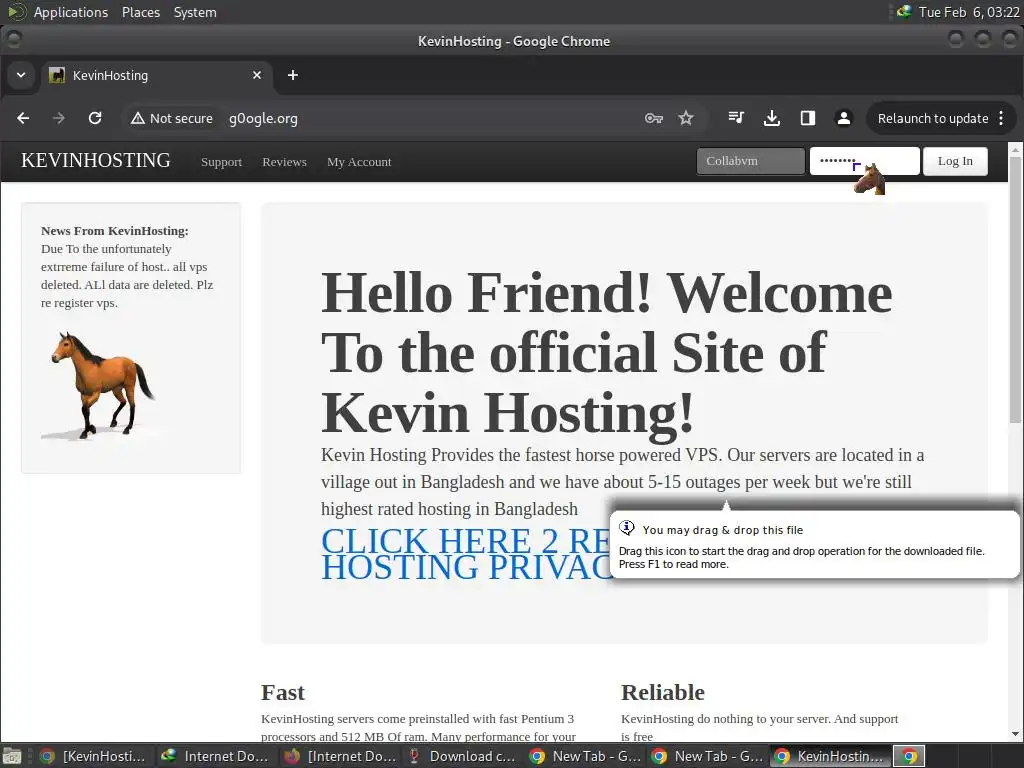This screenshot has width=1024, height=768.
Task: Click the last Chrome icon in the taskbar
Action: 908,756
